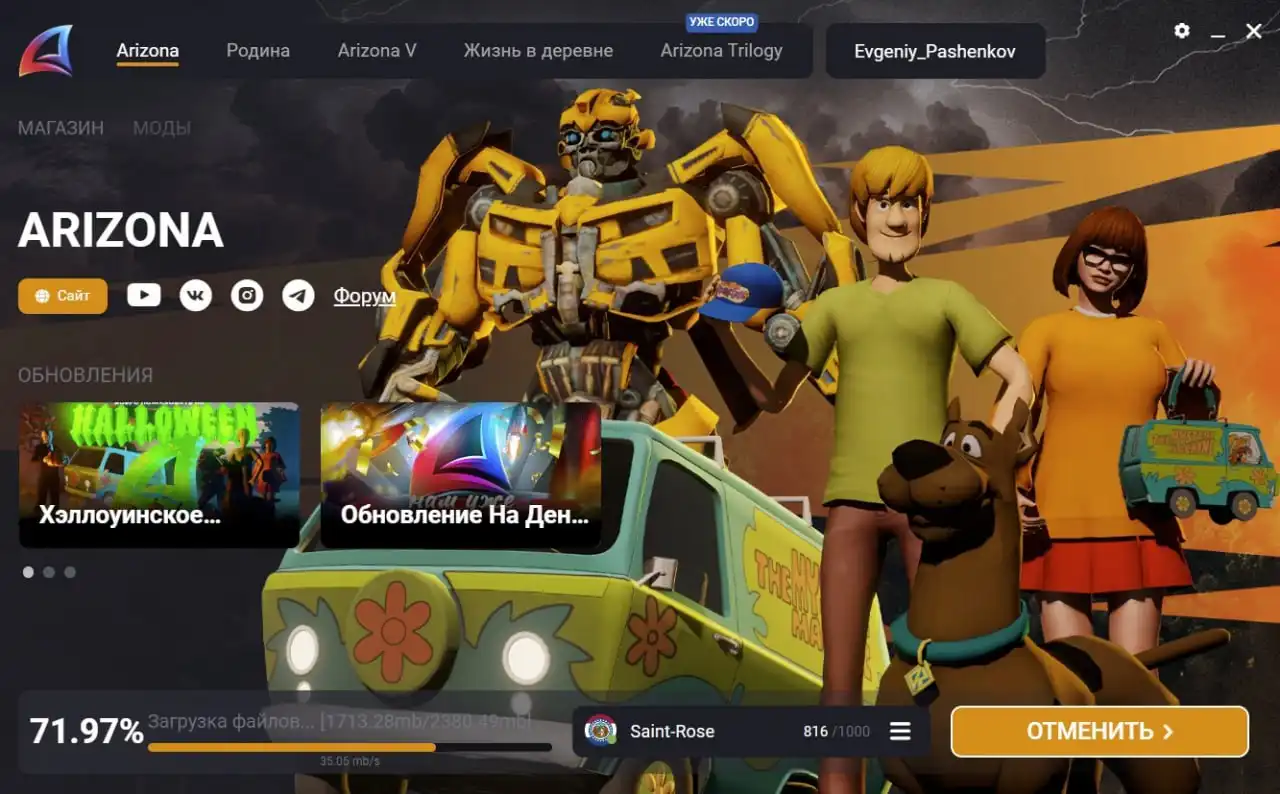The width and height of the screenshot is (1280, 794).
Task: Switch to the Arizona V tab
Action: pos(377,51)
